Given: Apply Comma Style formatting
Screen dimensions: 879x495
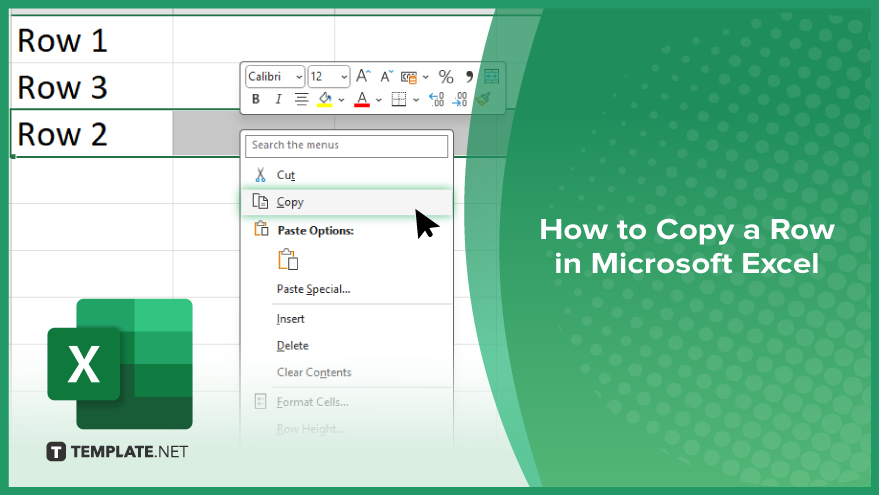Looking at the screenshot, I should coord(469,76).
